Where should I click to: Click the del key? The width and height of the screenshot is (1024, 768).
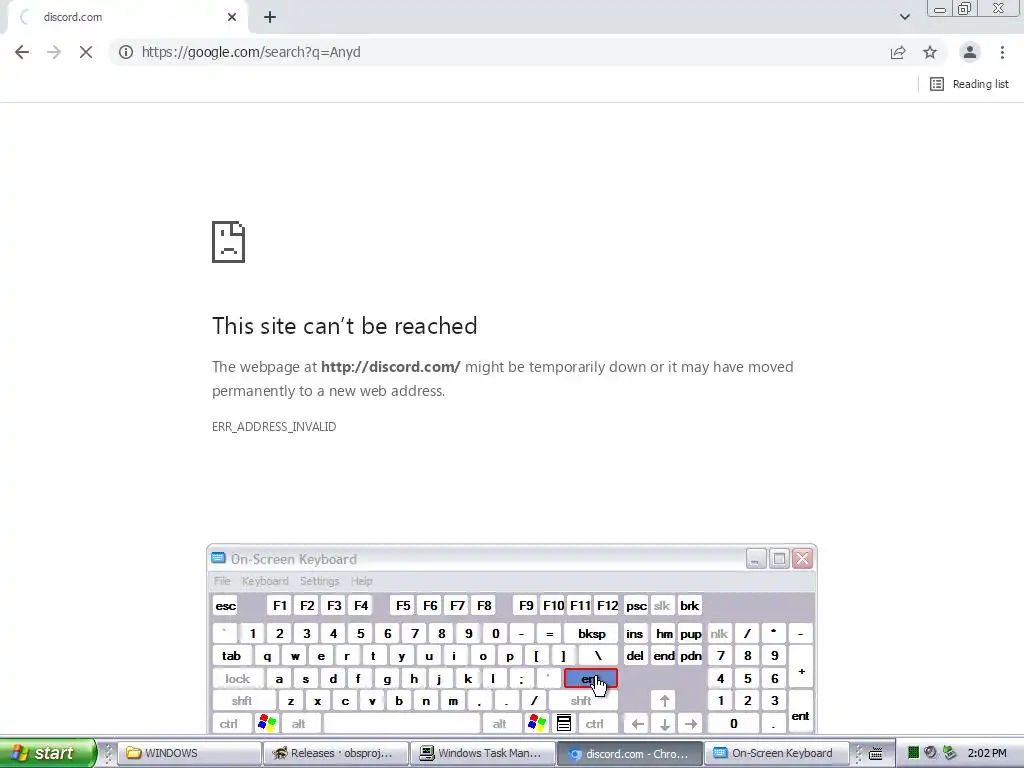(635, 656)
